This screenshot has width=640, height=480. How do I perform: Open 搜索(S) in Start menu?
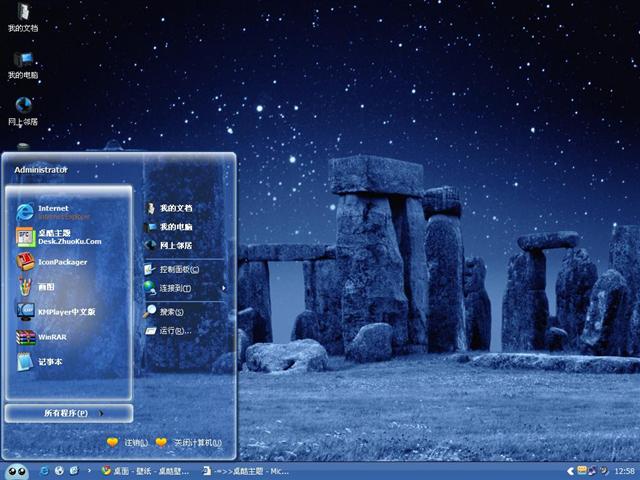tap(164, 312)
